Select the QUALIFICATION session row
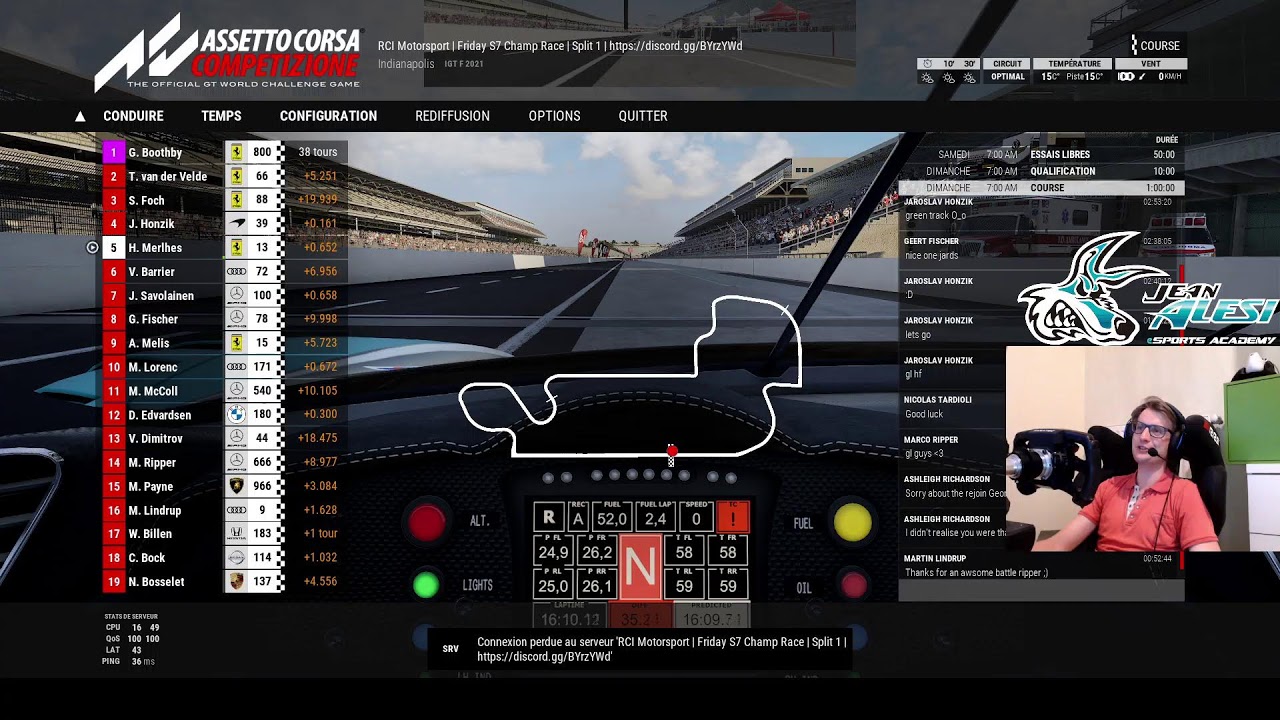1280x720 pixels. point(1042,171)
